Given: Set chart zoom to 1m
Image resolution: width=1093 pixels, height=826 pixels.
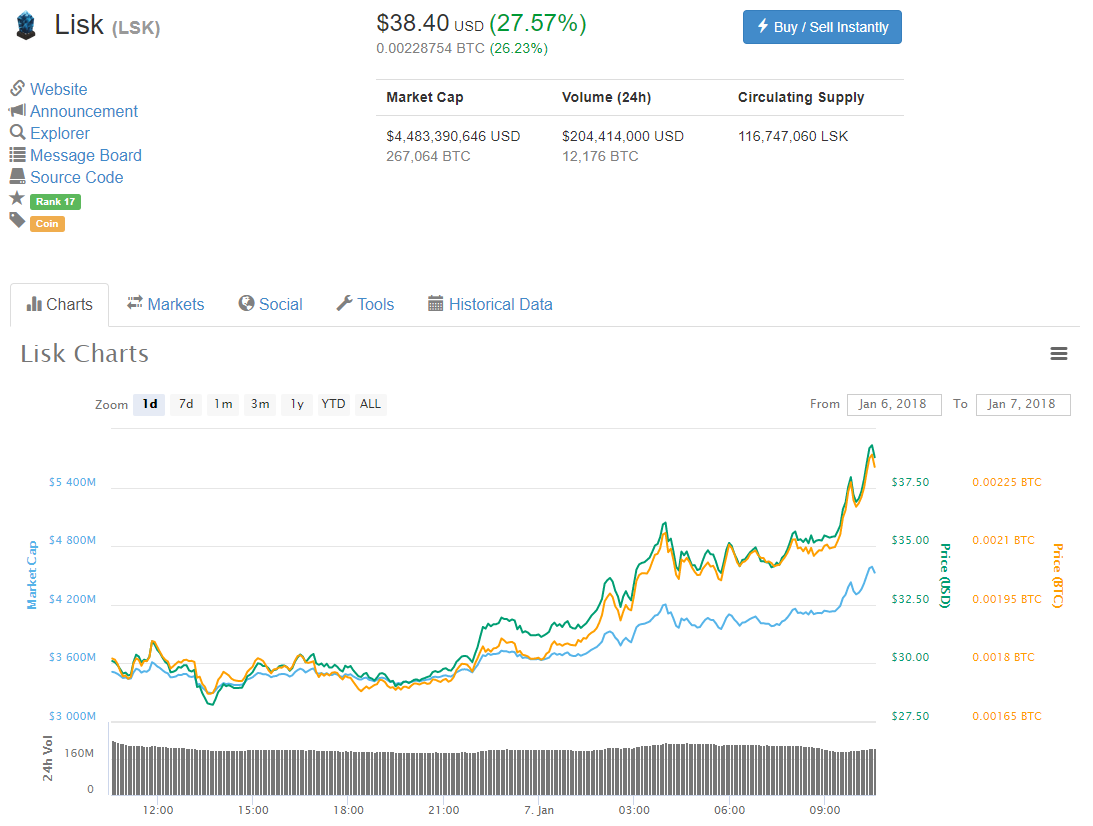Looking at the screenshot, I should (x=223, y=404).
